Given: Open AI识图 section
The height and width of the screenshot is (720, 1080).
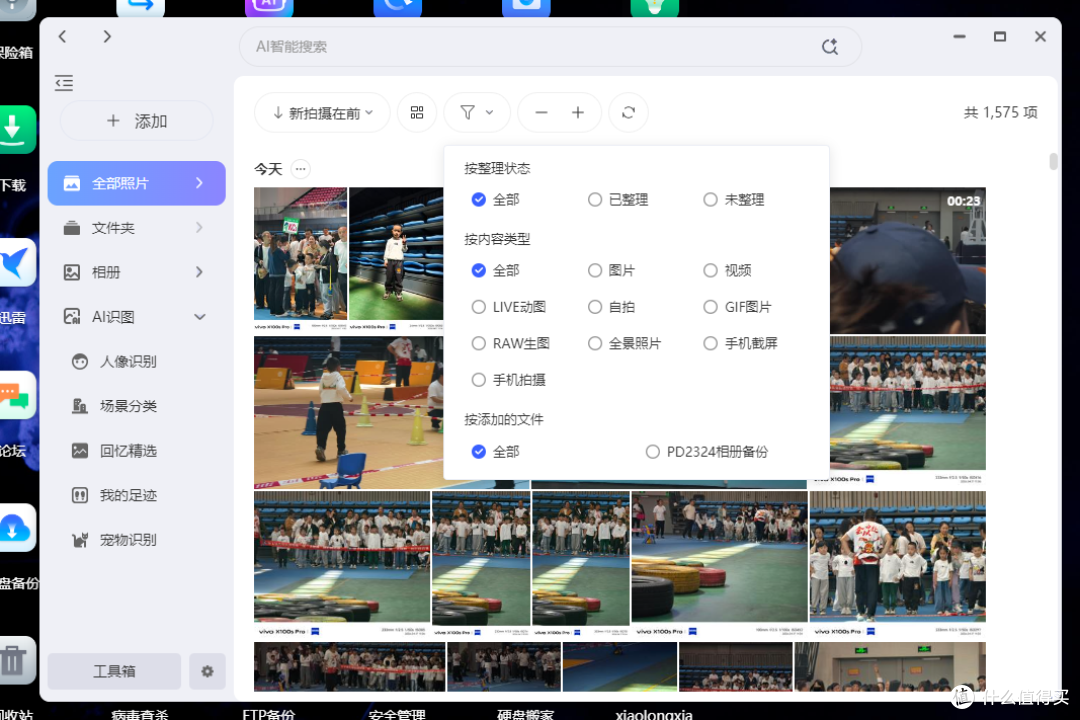Looking at the screenshot, I should coord(136,317).
